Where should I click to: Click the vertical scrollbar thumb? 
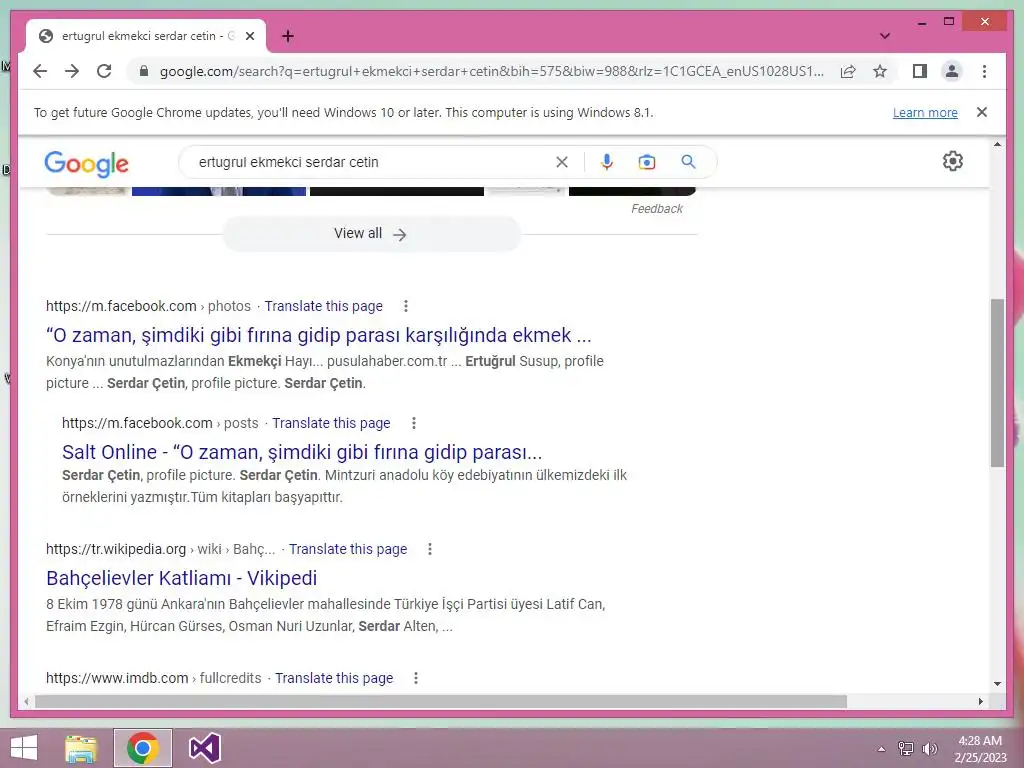997,383
